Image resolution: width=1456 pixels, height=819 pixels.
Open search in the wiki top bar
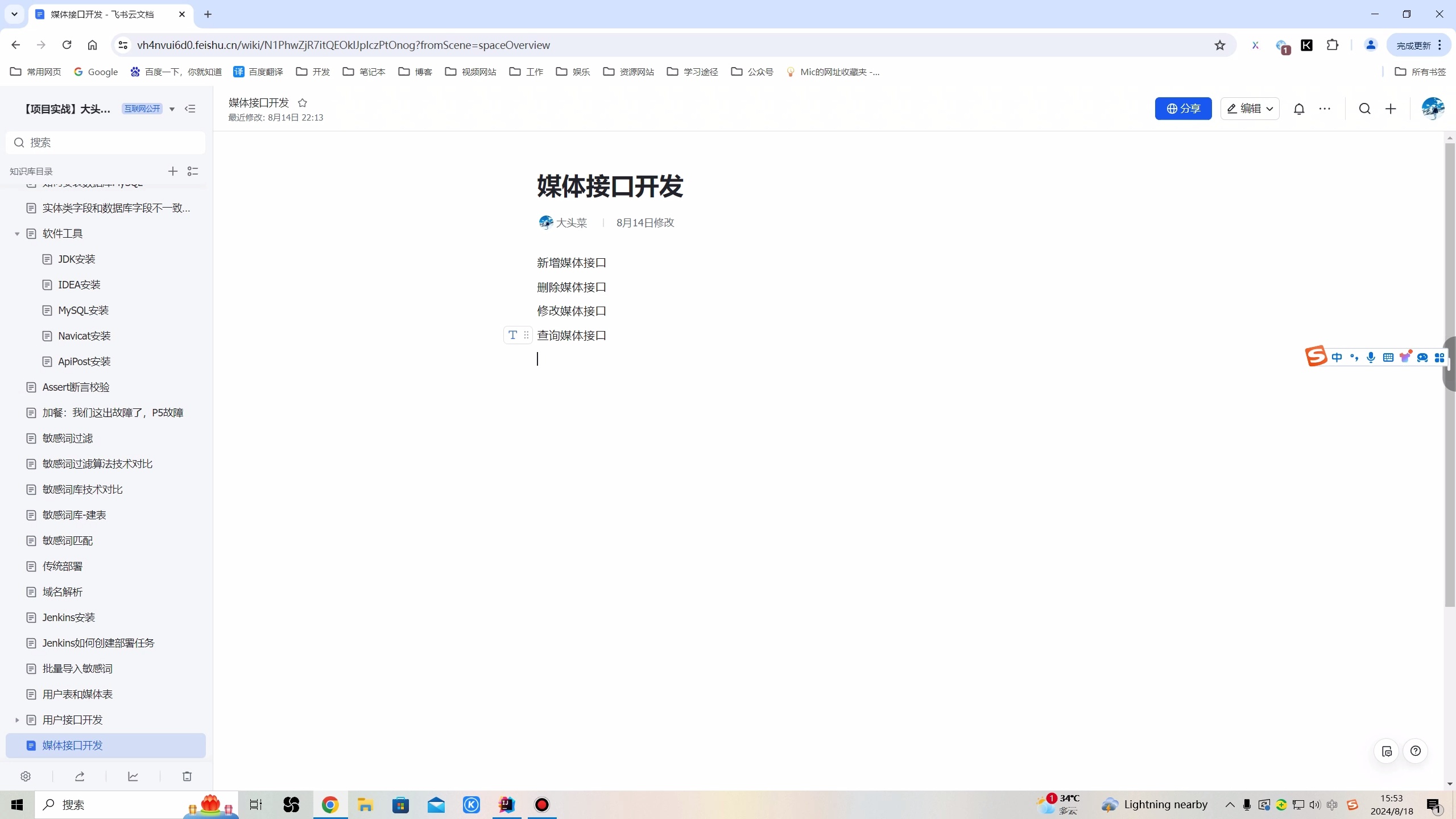click(1364, 108)
